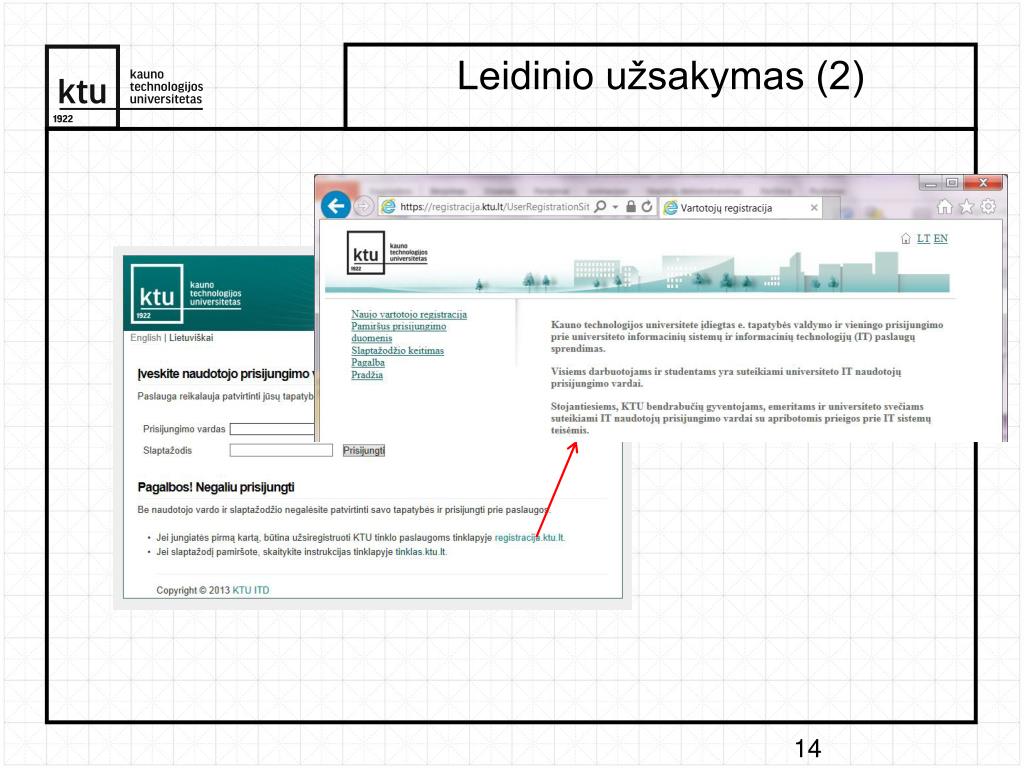
Task: Click the Prisijungti button
Action: tap(364, 451)
